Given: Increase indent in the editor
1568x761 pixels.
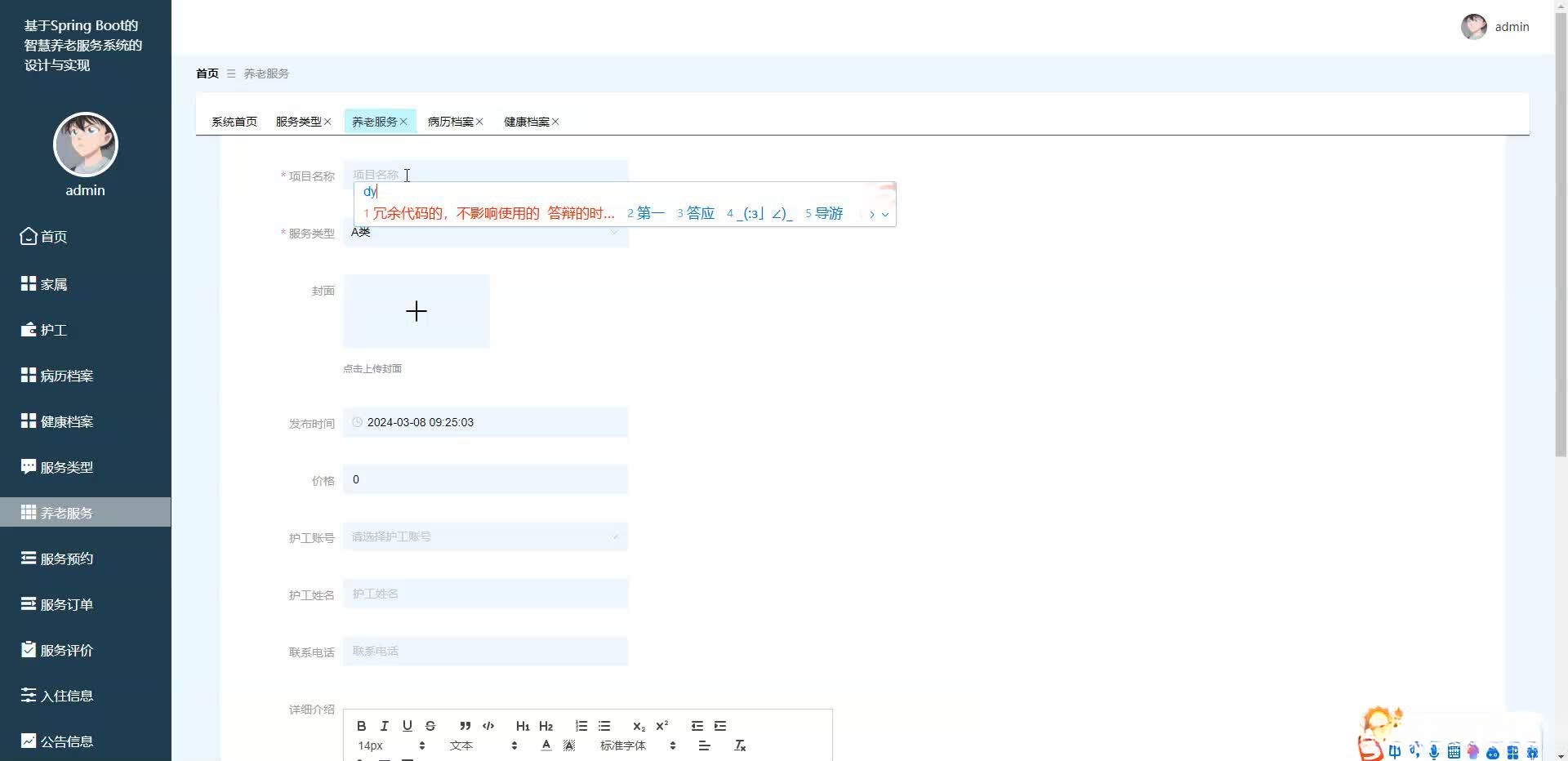Looking at the screenshot, I should point(719,726).
